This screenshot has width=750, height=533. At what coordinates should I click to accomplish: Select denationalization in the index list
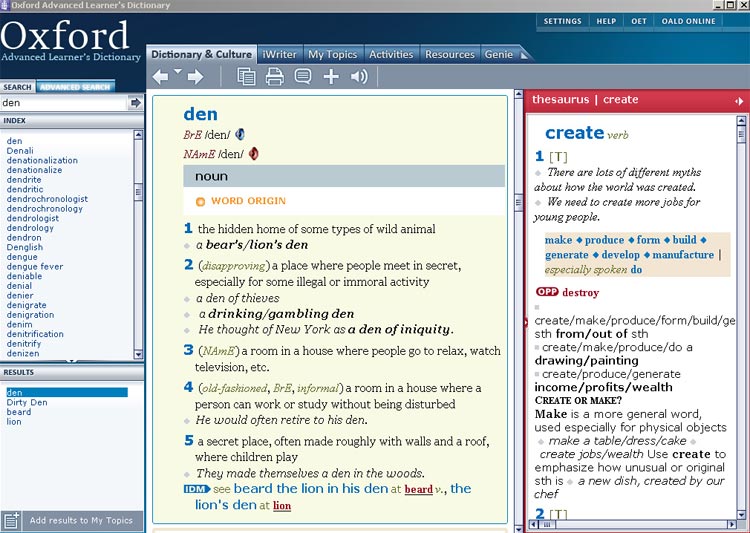42,160
